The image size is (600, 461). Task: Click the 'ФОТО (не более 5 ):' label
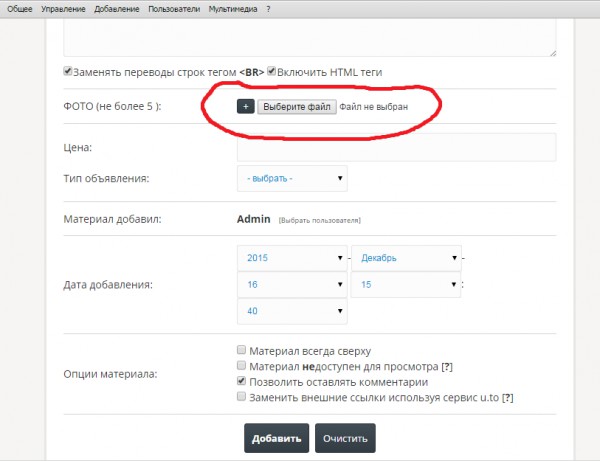112,106
